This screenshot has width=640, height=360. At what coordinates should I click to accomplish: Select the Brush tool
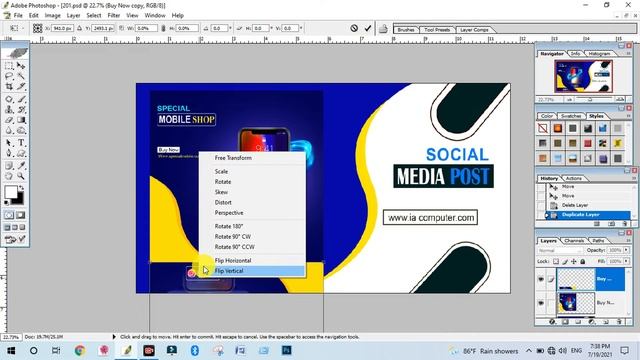(x=21, y=99)
